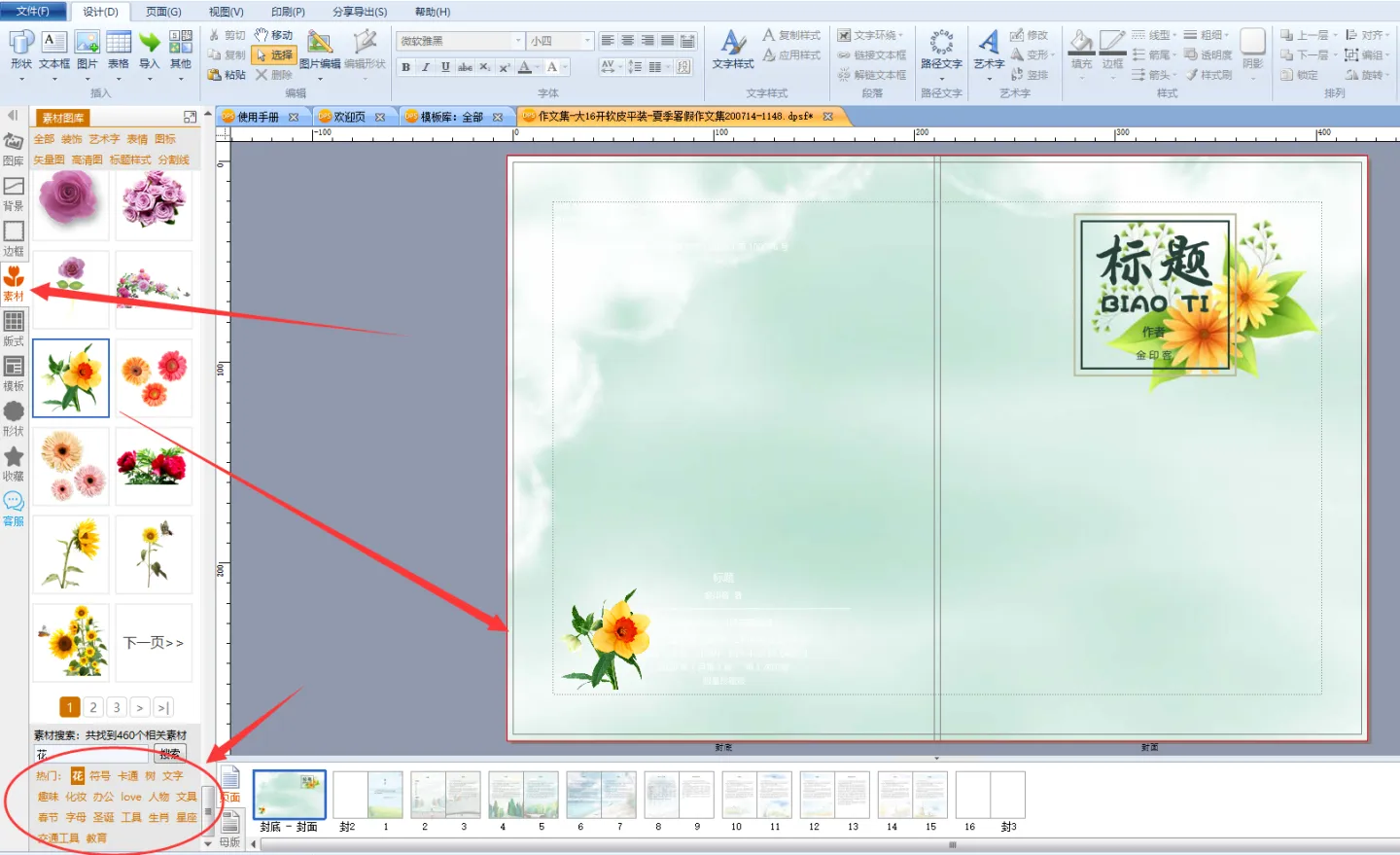Open the 小四 font size dropdown

587,41
